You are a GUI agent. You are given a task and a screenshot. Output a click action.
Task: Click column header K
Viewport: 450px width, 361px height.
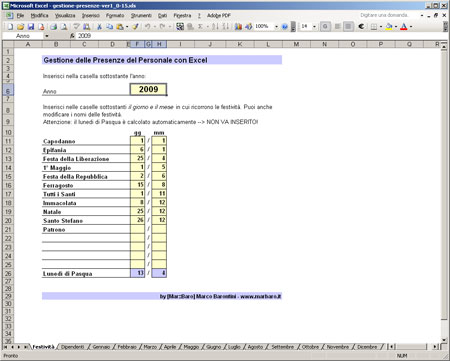pos(240,44)
